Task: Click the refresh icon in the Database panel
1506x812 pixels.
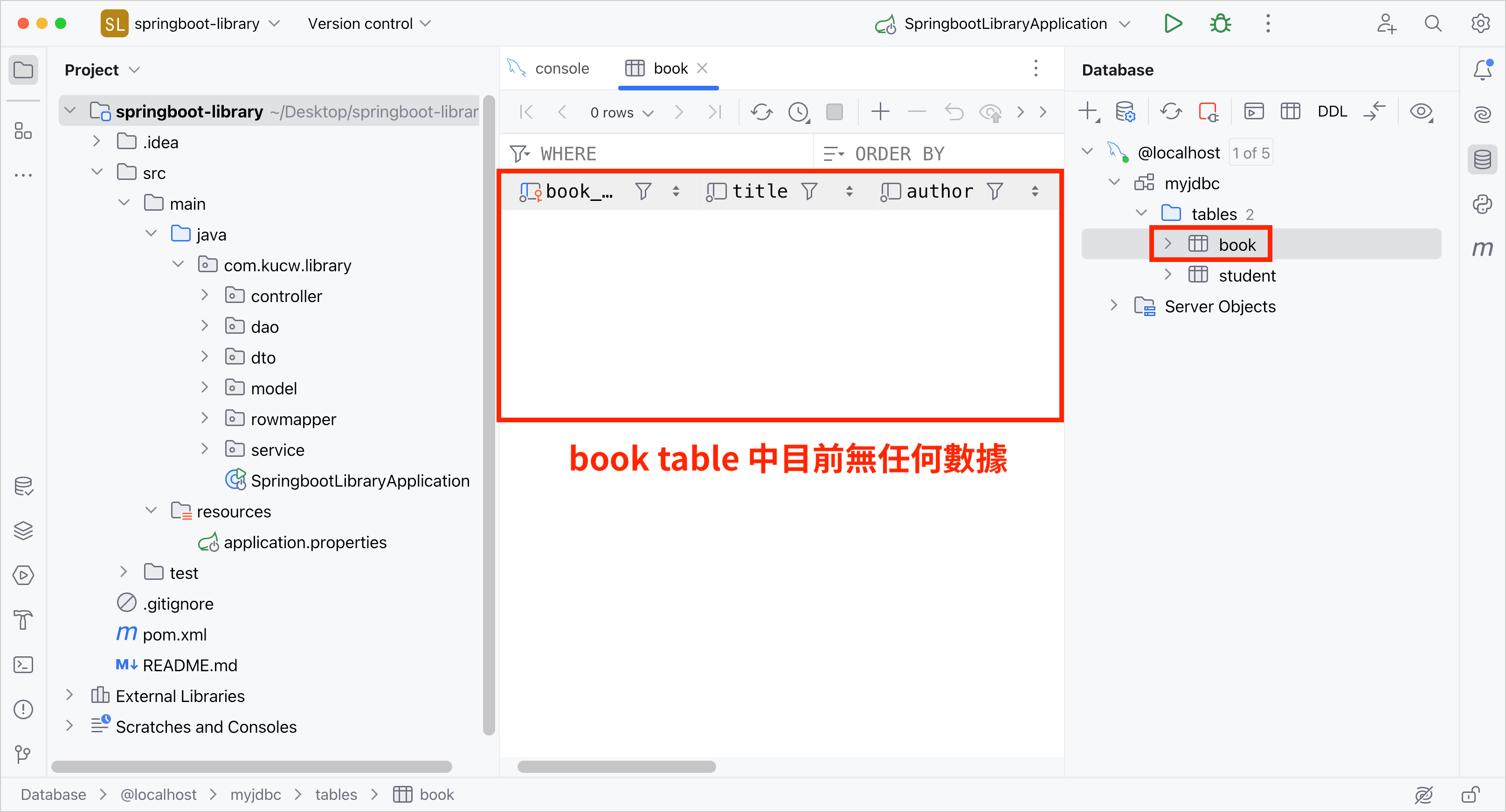Action: (1171, 111)
